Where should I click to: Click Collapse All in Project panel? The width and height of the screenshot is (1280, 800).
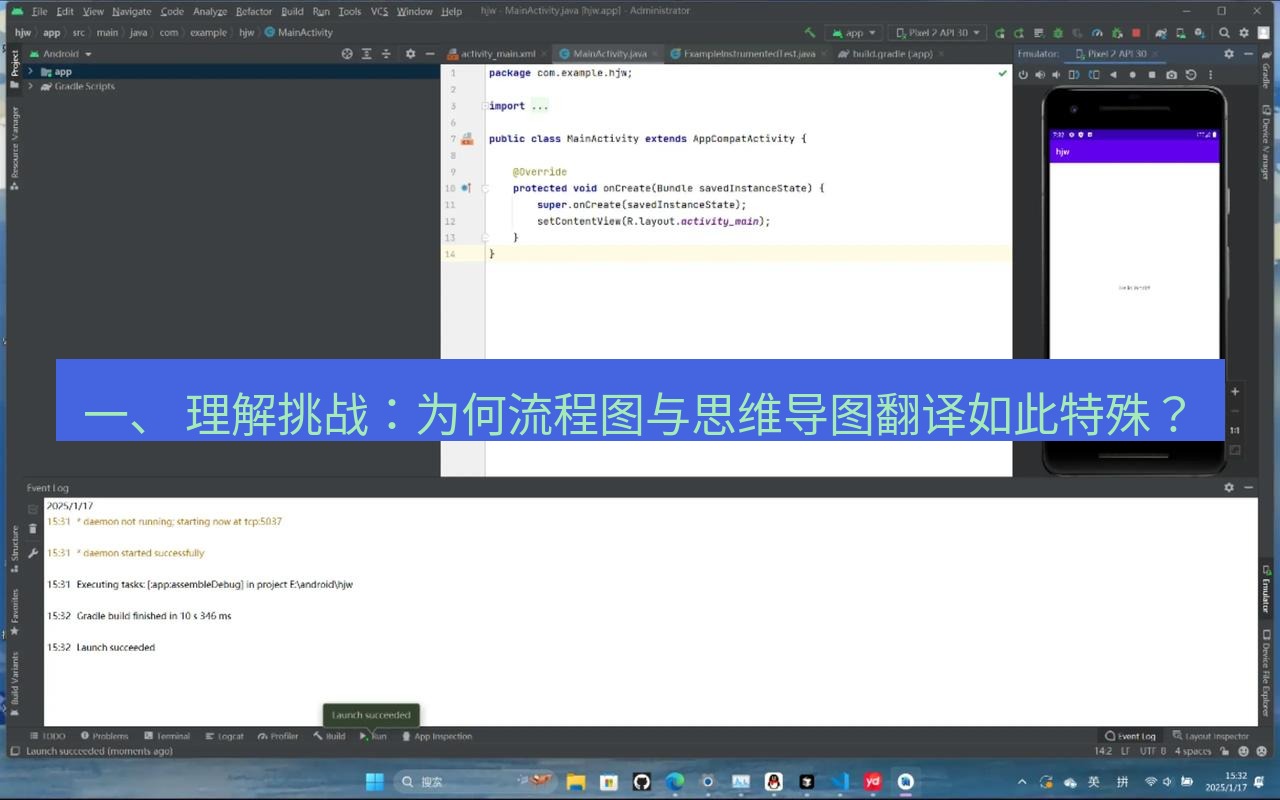pyautogui.click(x=386, y=54)
